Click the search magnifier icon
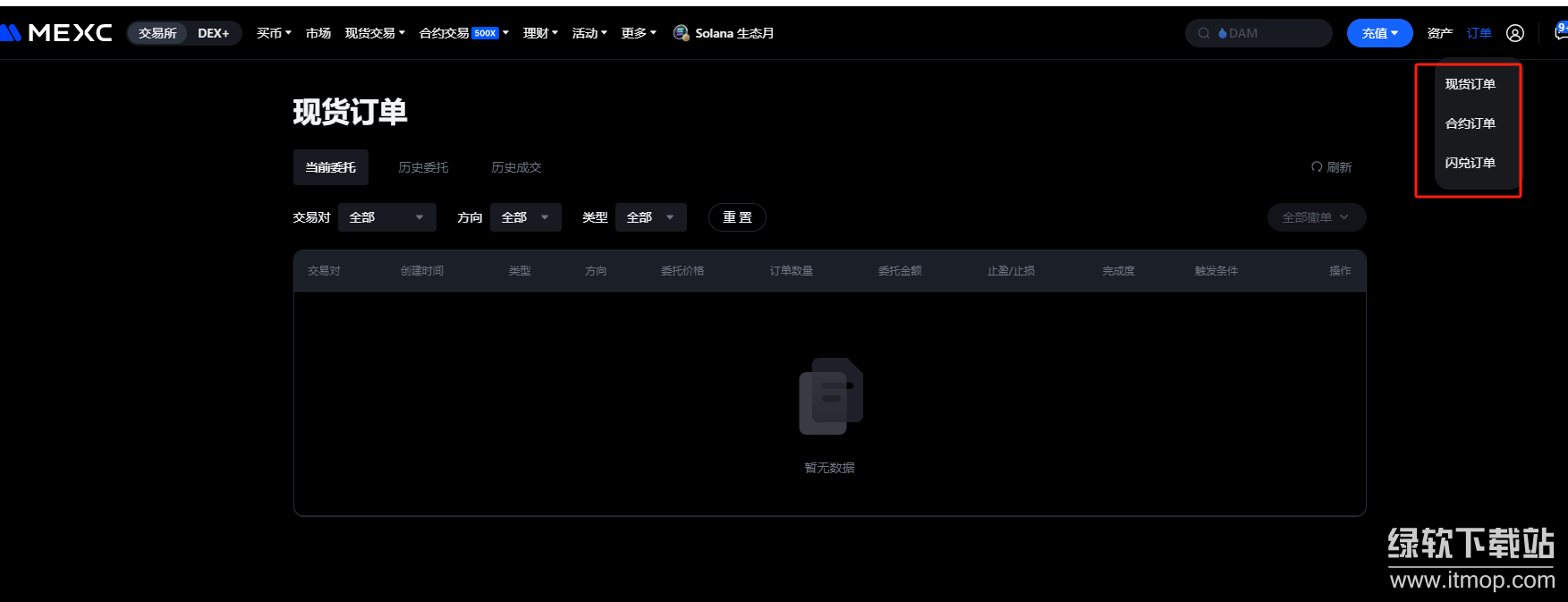Viewport: 1568px width, 602px height. click(x=1204, y=33)
